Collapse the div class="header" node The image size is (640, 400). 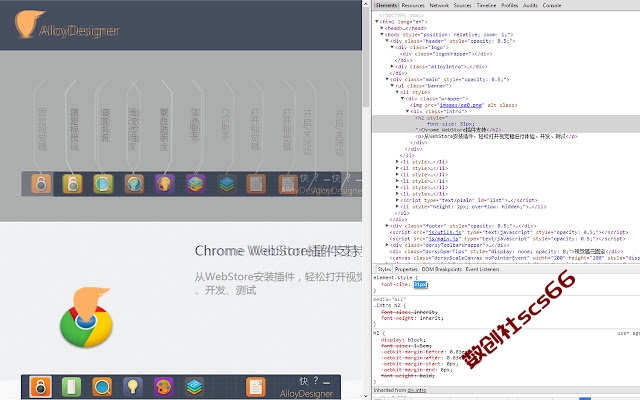[387, 41]
